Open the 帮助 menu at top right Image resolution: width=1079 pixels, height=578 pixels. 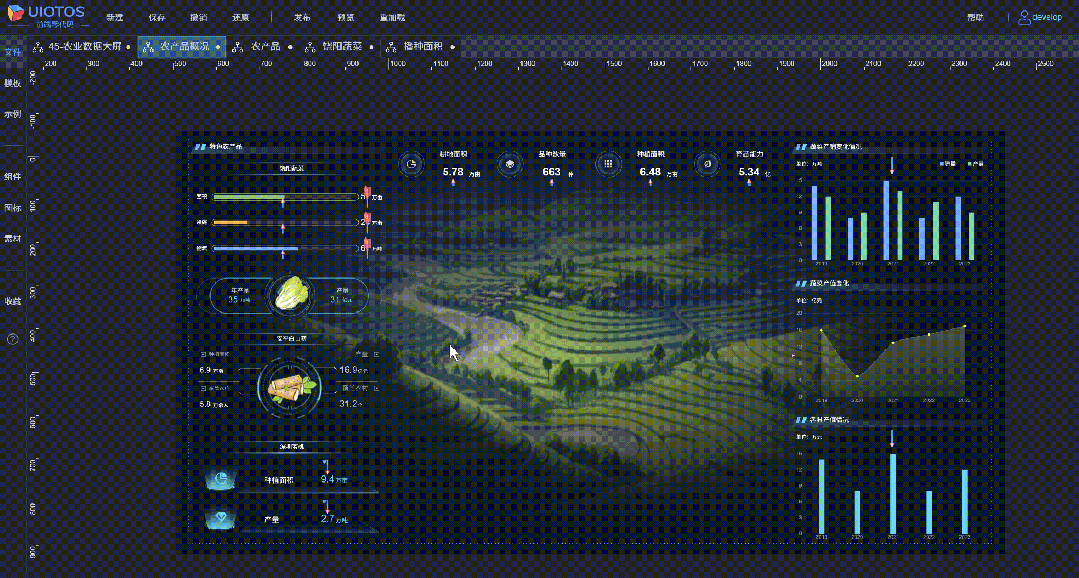(x=975, y=17)
